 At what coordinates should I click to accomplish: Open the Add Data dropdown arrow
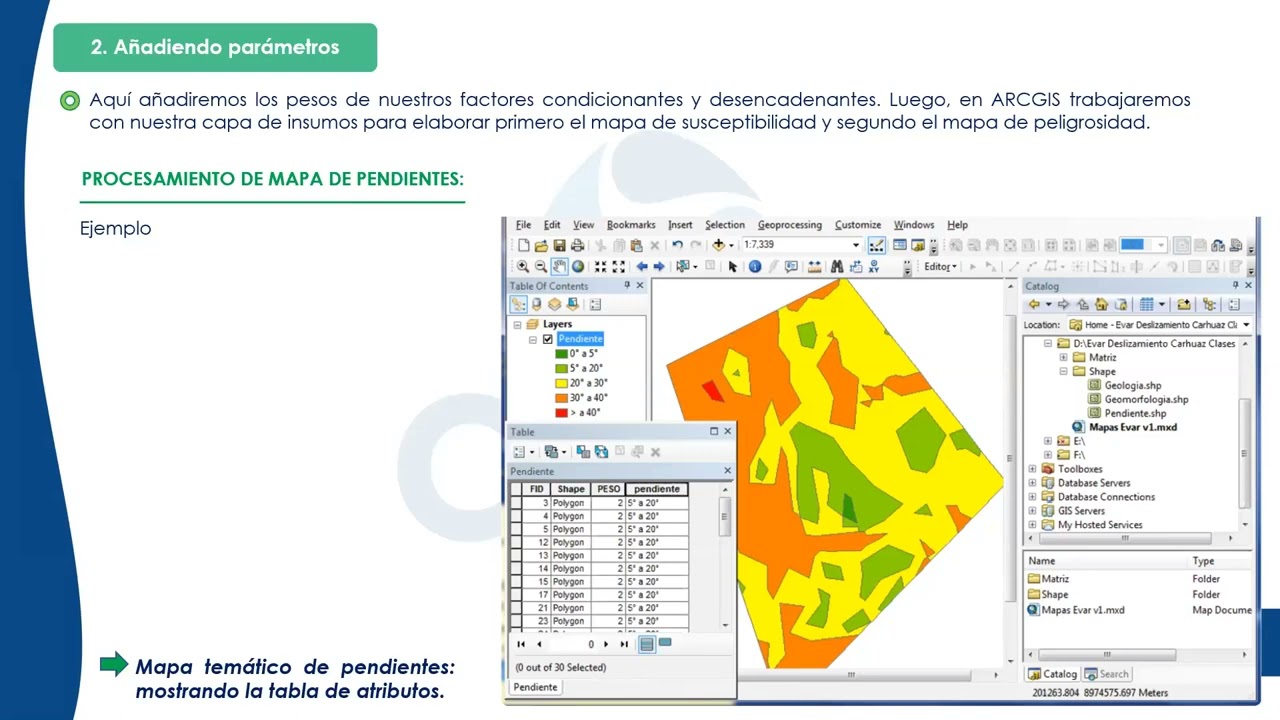click(x=731, y=245)
